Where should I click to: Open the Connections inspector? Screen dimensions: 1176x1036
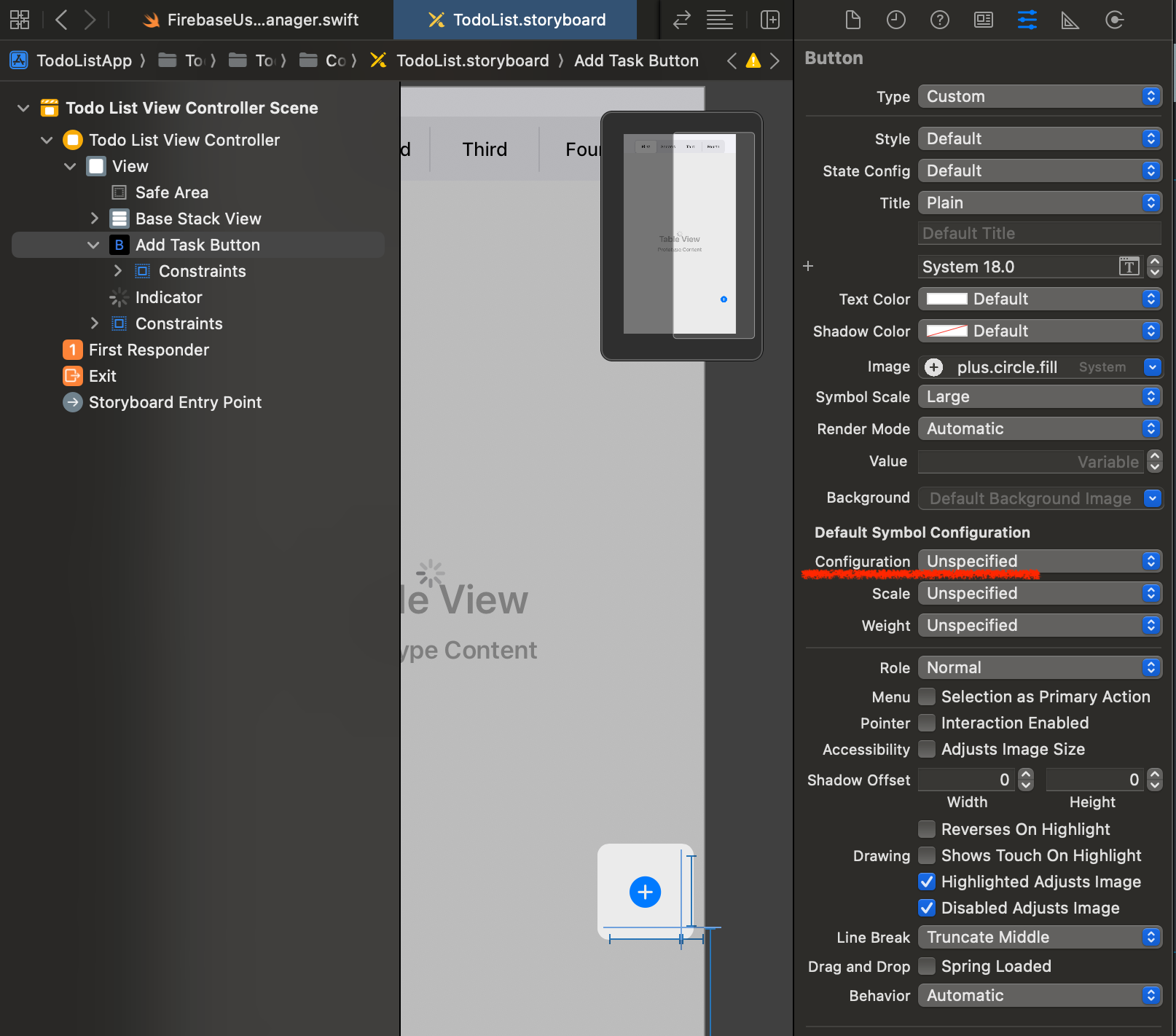pyautogui.click(x=1114, y=20)
